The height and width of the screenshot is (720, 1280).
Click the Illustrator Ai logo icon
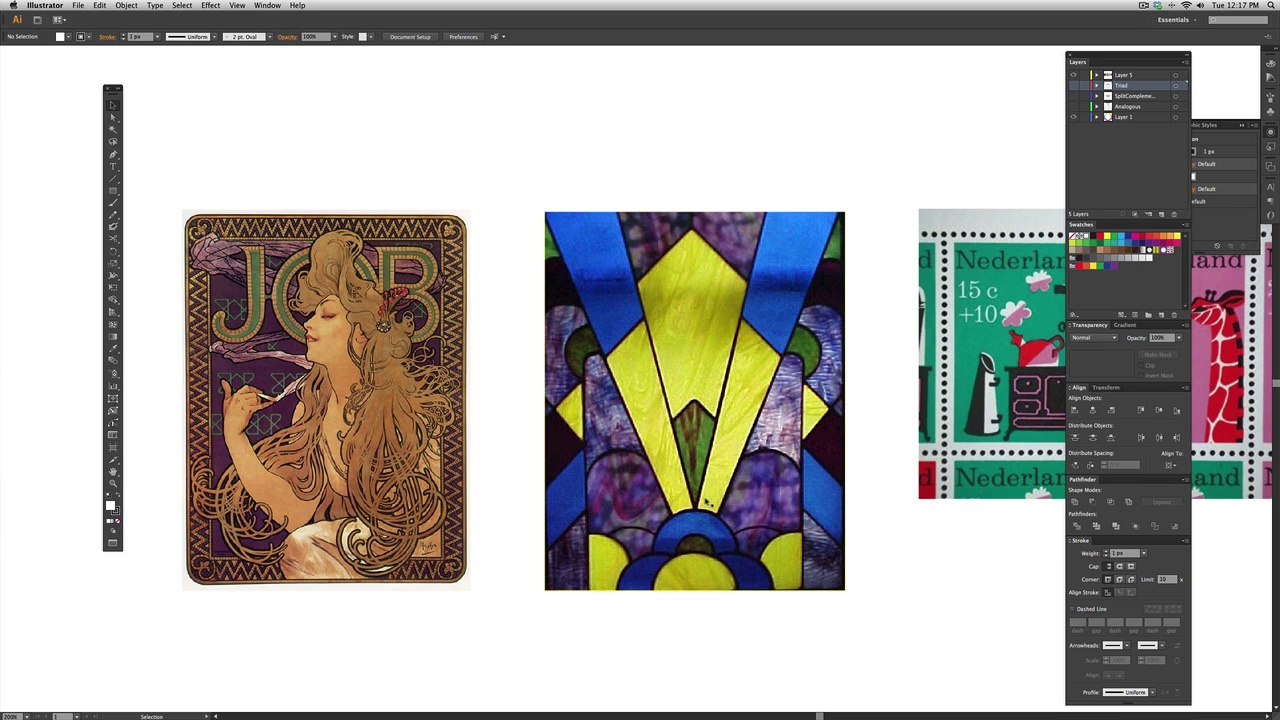tap(17, 20)
